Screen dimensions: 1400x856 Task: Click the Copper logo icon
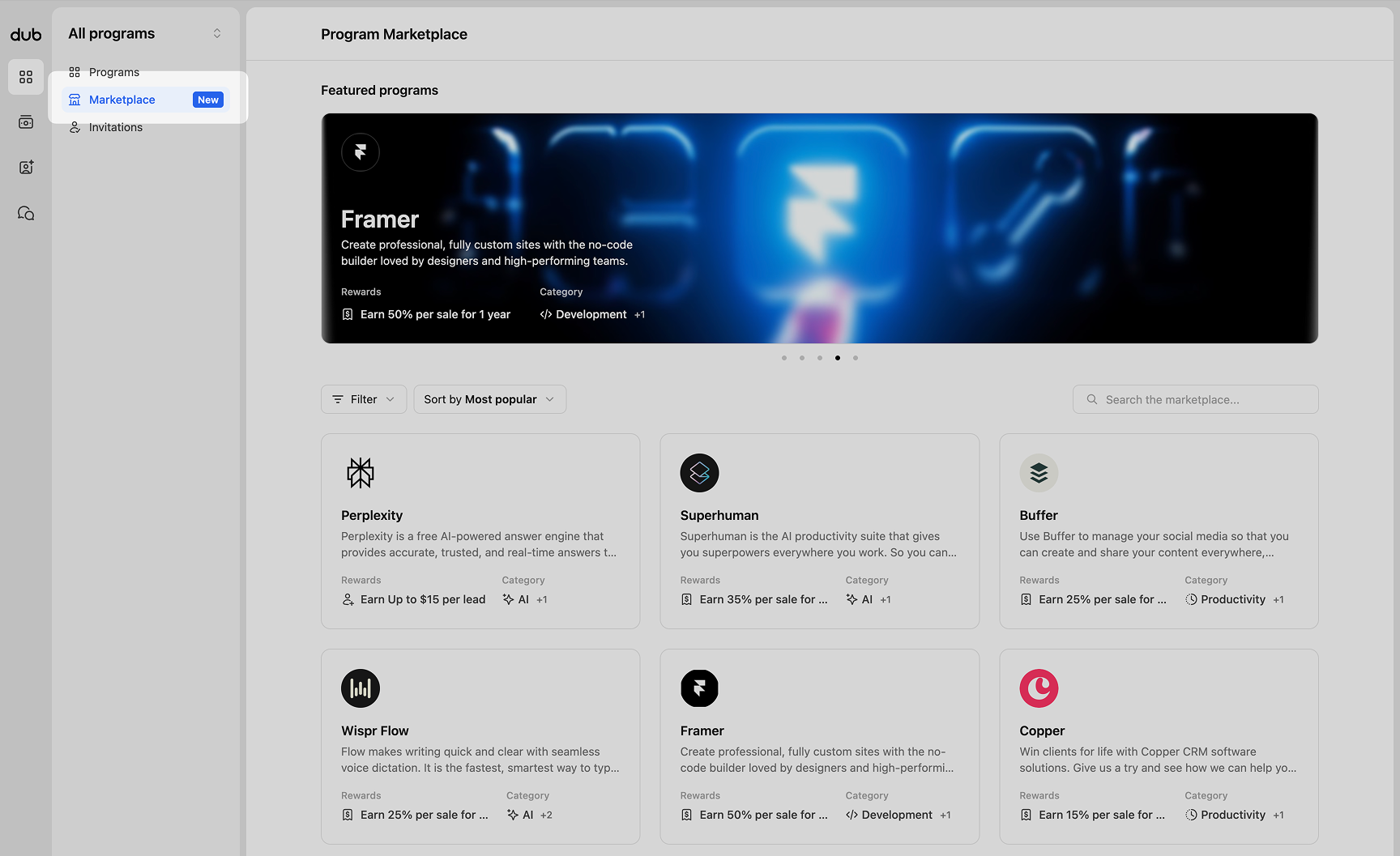pos(1039,688)
